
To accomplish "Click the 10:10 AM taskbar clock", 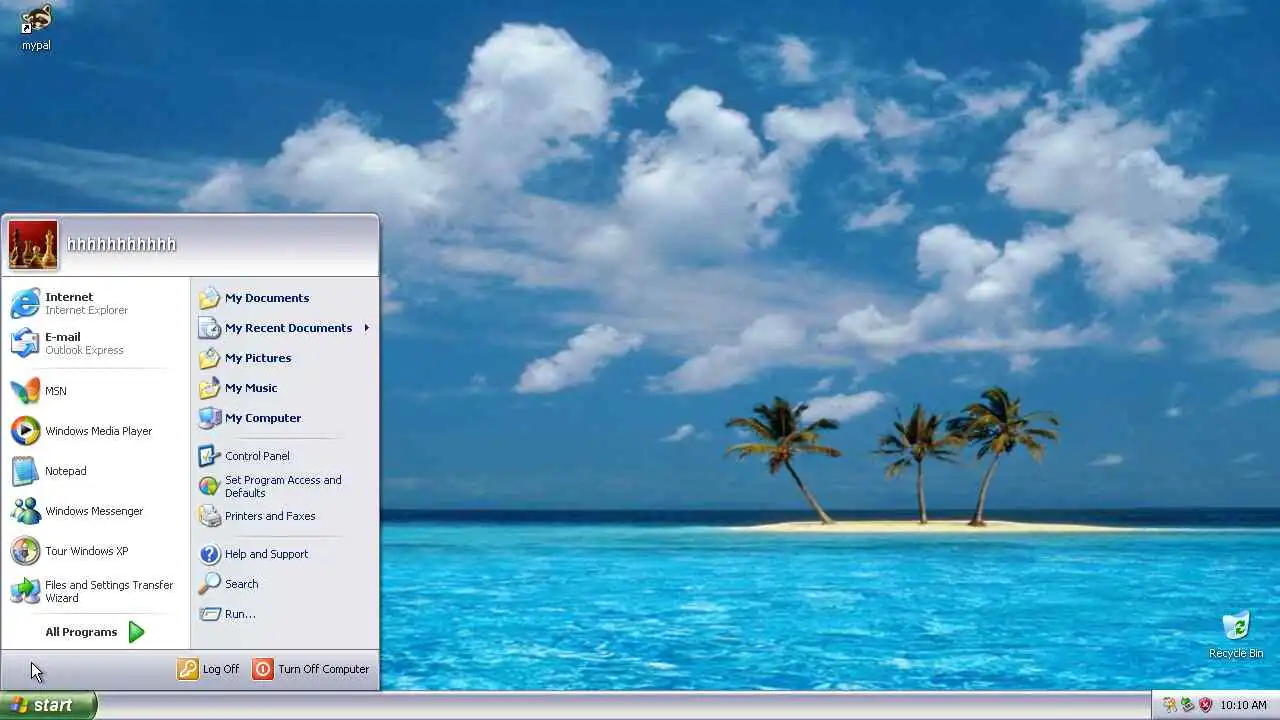I will [x=1244, y=705].
